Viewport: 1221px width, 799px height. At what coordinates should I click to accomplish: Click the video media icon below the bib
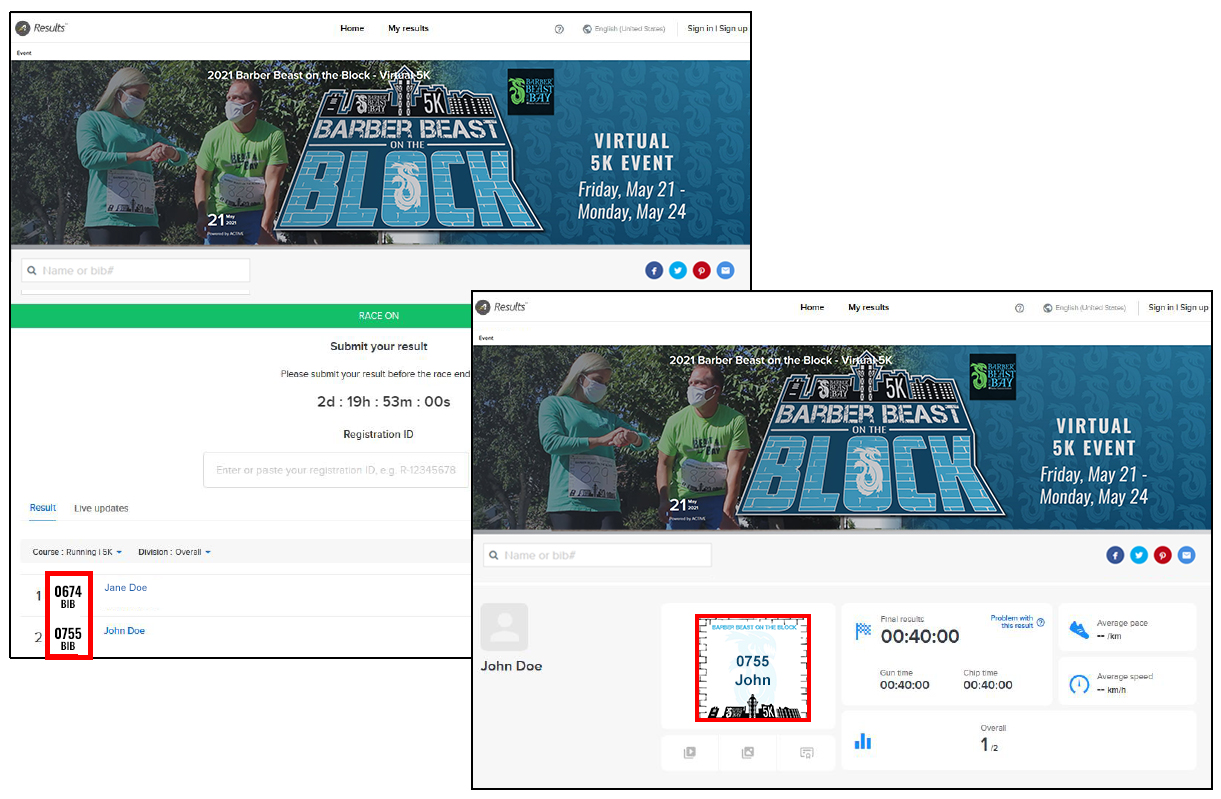(x=690, y=753)
